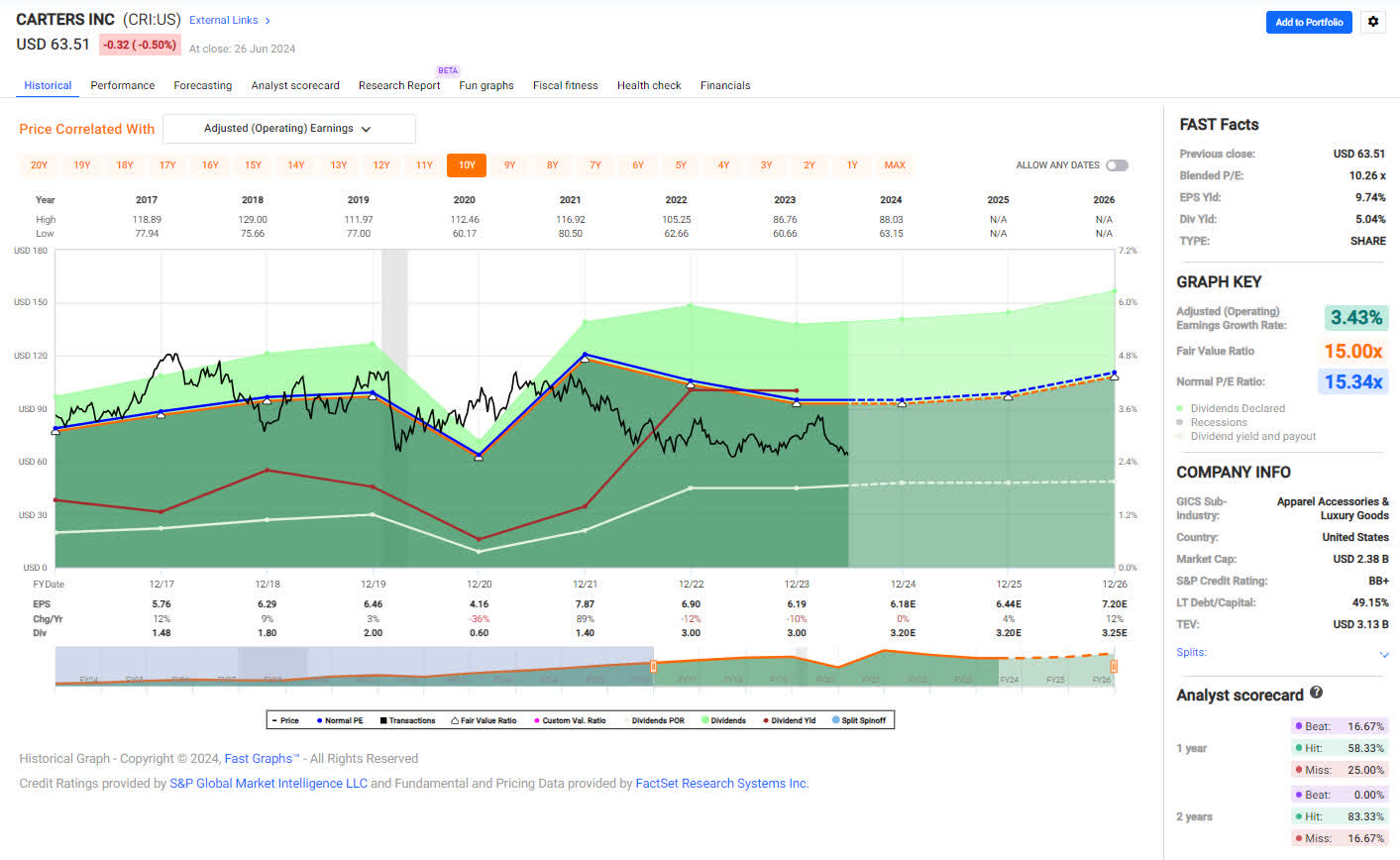The image size is (1400, 860).
Task: Select the 9Y time range
Action: click(x=509, y=165)
